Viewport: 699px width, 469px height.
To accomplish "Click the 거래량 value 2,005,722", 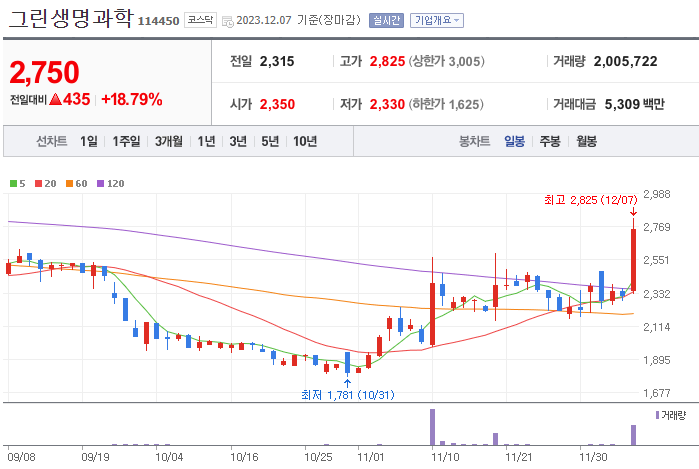I will (625, 62).
